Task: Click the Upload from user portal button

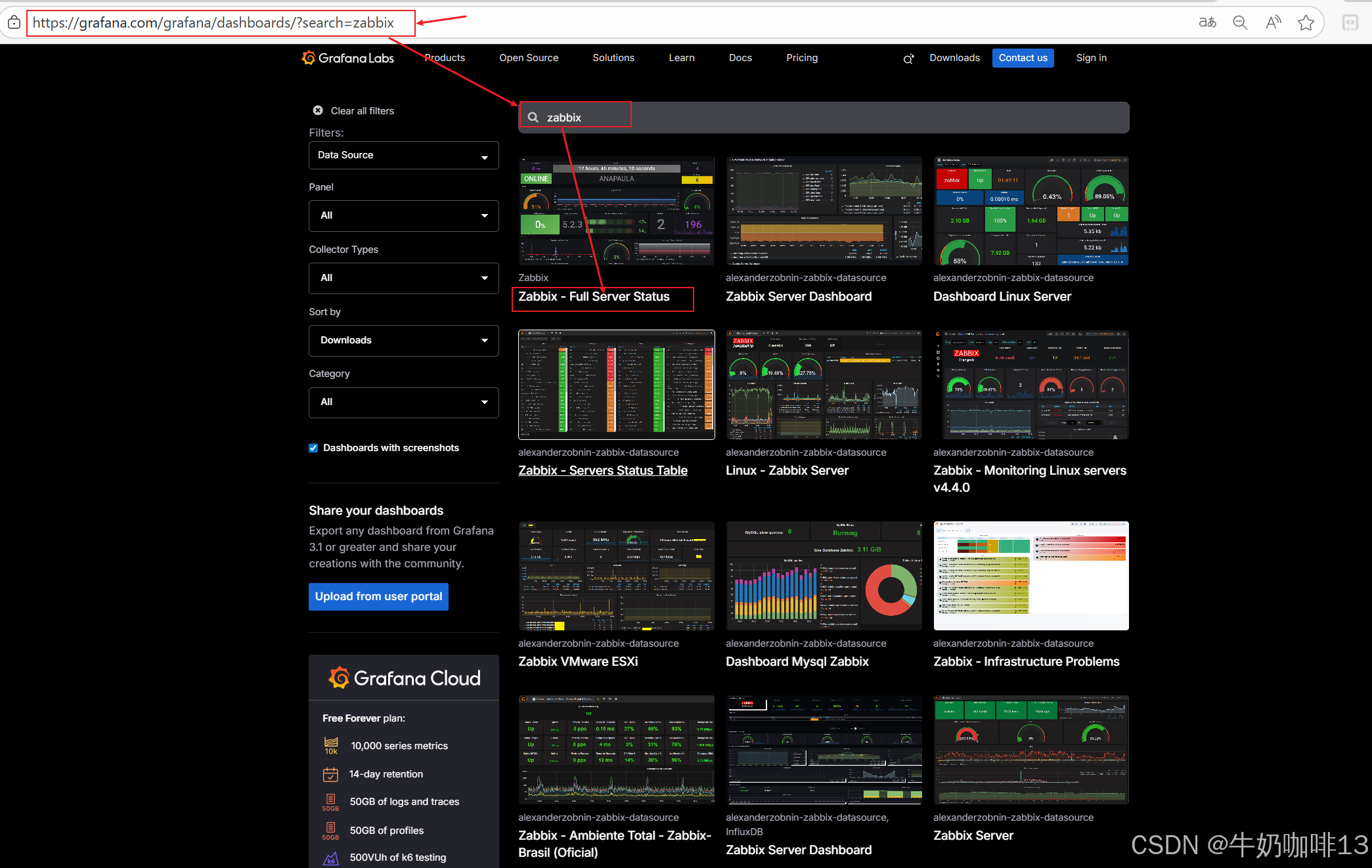Action: 378,596
